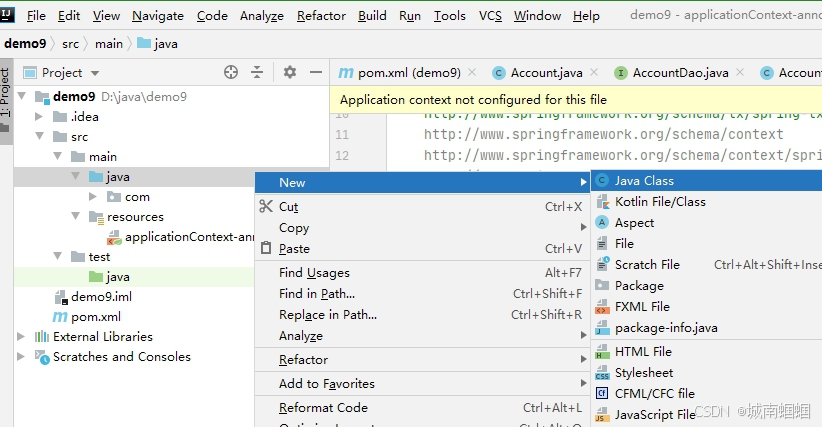
Task: Click the Stylesheet CSS icon
Action: click(602, 373)
